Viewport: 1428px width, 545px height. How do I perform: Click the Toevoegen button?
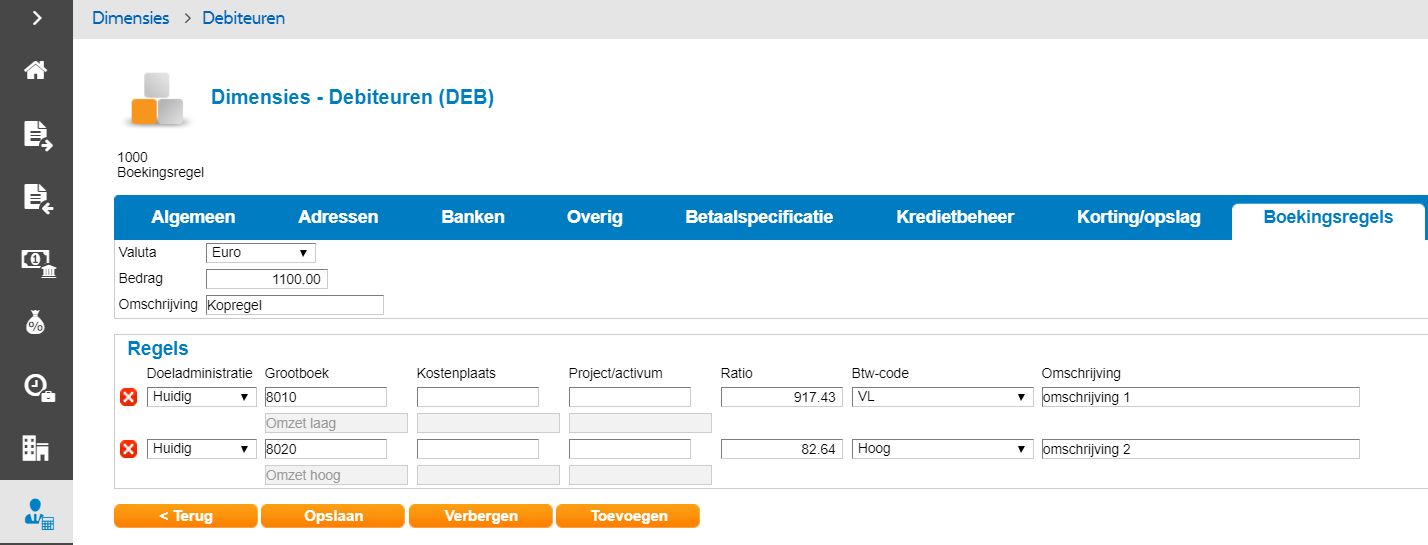click(x=628, y=516)
